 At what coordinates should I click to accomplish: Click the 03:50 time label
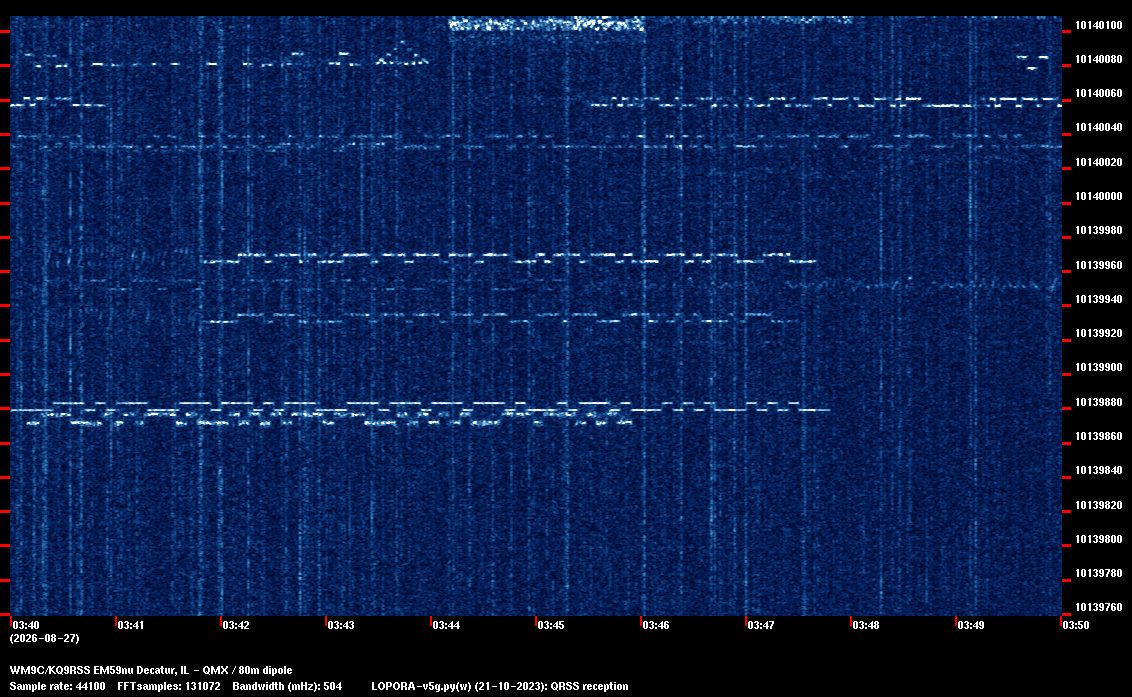coord(1076,625)
